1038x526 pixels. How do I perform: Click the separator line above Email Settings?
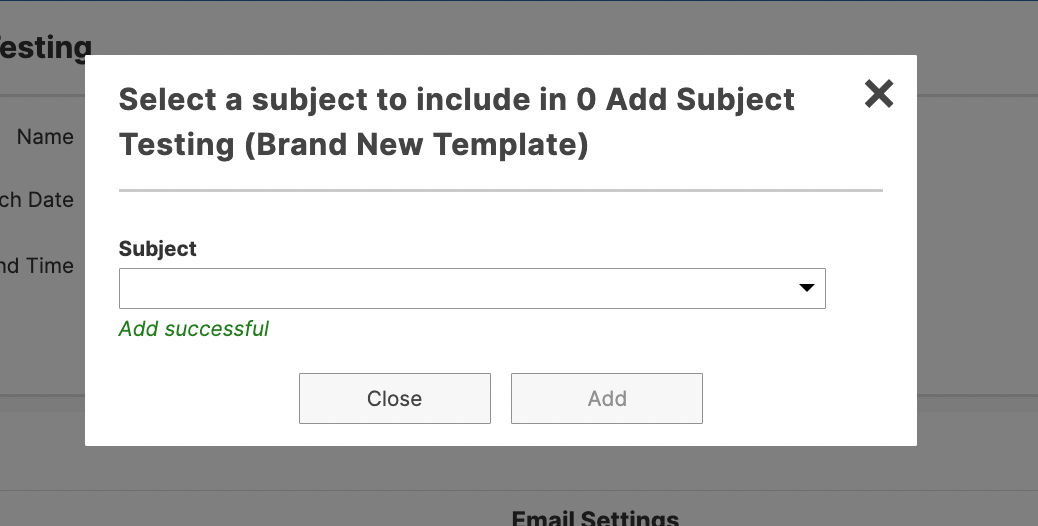click(x=519, y=490)
